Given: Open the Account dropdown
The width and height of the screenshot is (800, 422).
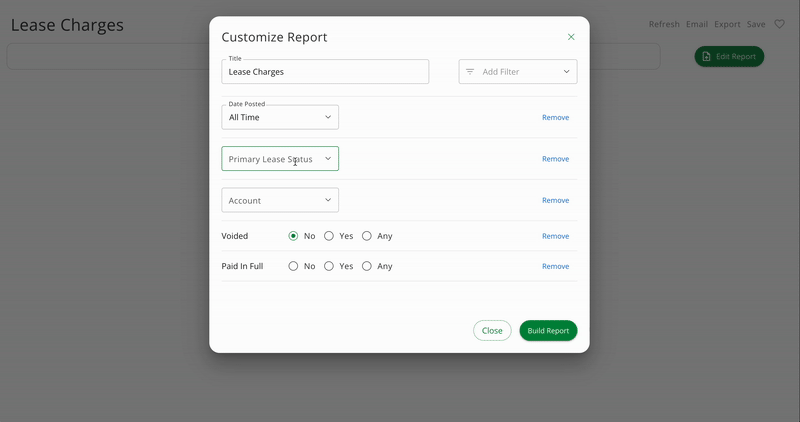Looking at the screenshot, I should [x=280, y=200].
